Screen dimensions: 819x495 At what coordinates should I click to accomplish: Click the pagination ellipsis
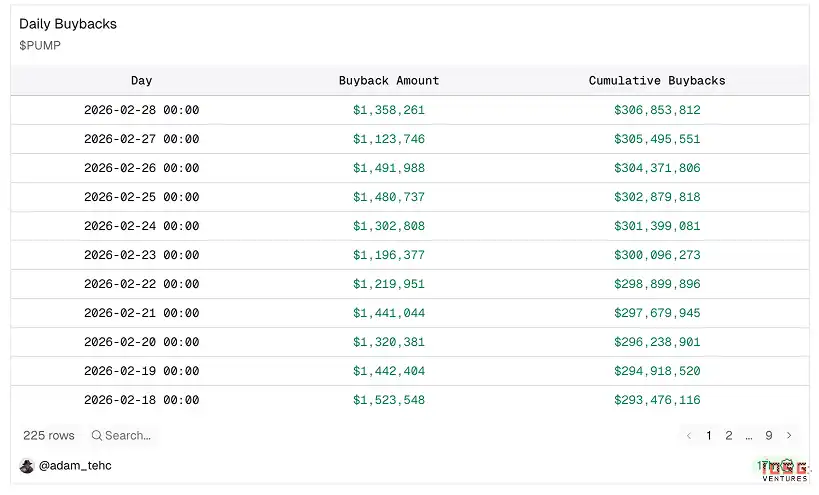pos(748,436)
